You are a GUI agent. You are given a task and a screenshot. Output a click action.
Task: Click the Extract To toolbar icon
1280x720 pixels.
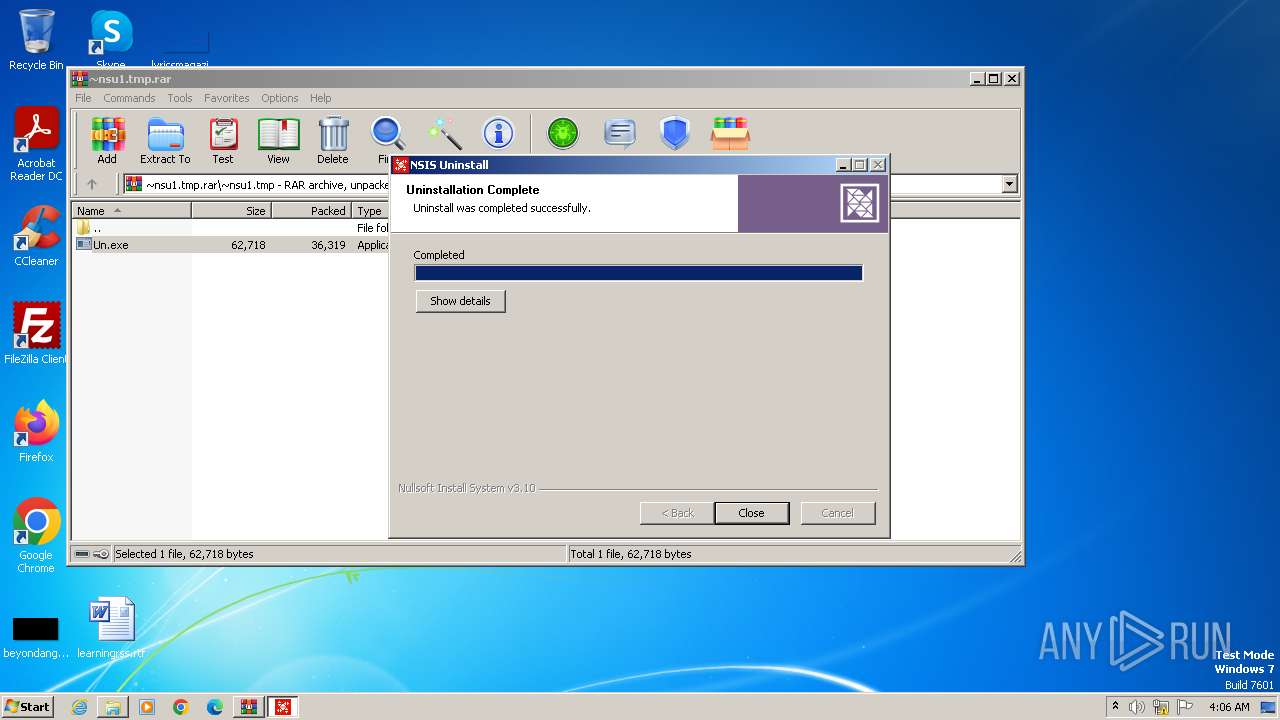165,140
